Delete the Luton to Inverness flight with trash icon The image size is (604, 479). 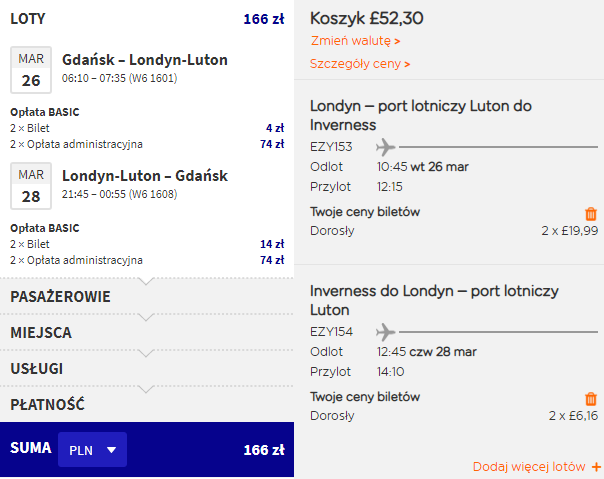(x=591, y=213)
